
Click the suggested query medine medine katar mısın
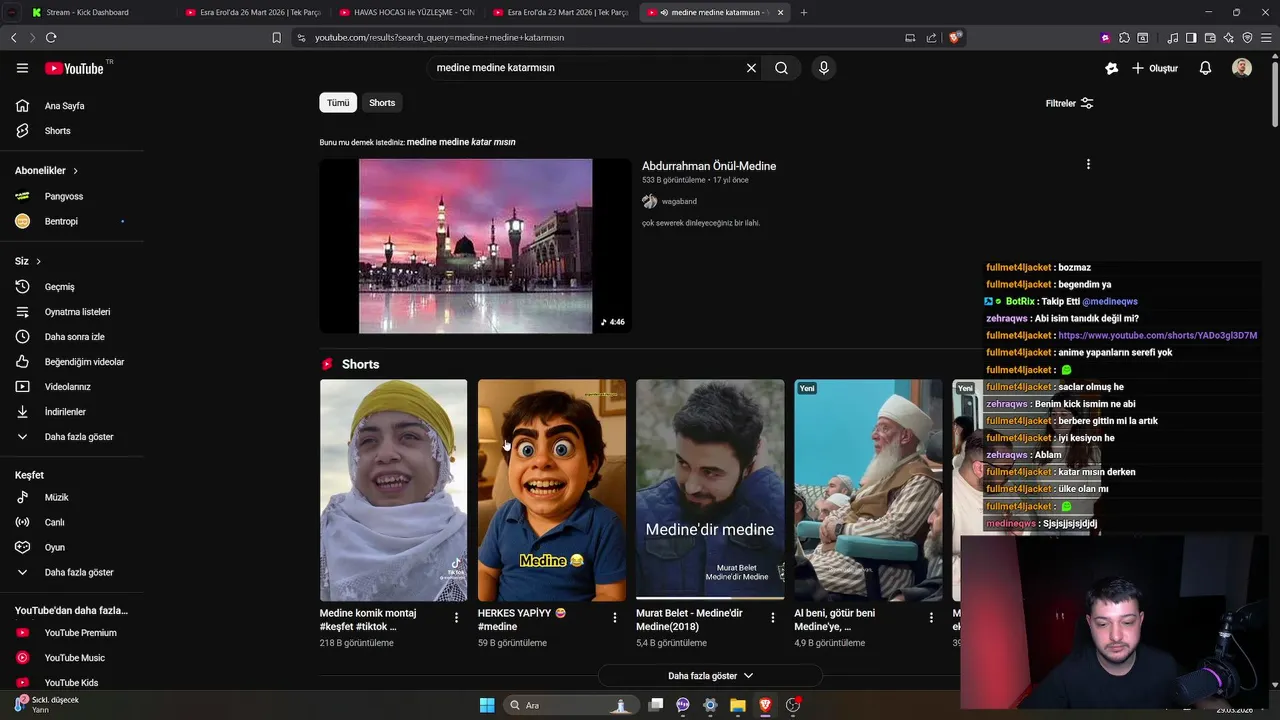[x=461, y=142]
